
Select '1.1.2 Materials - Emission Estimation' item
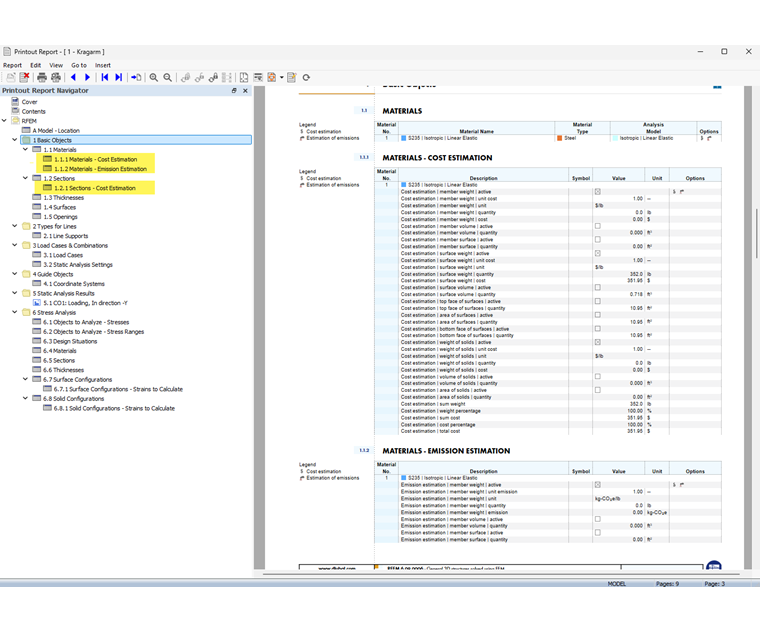tap(100, 169)
